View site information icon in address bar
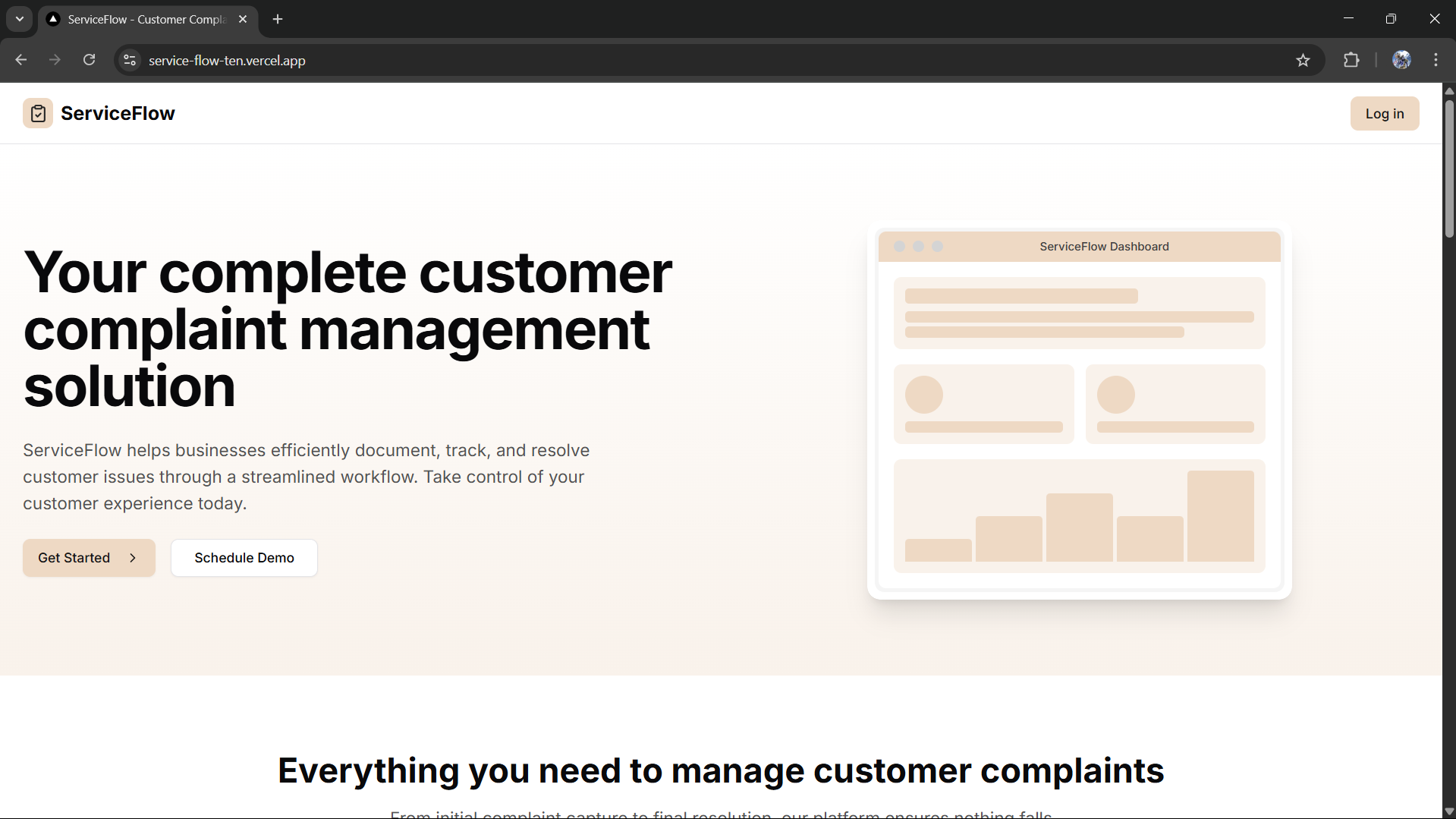Screen dimensions: 1456x819 tap(130, 60)
